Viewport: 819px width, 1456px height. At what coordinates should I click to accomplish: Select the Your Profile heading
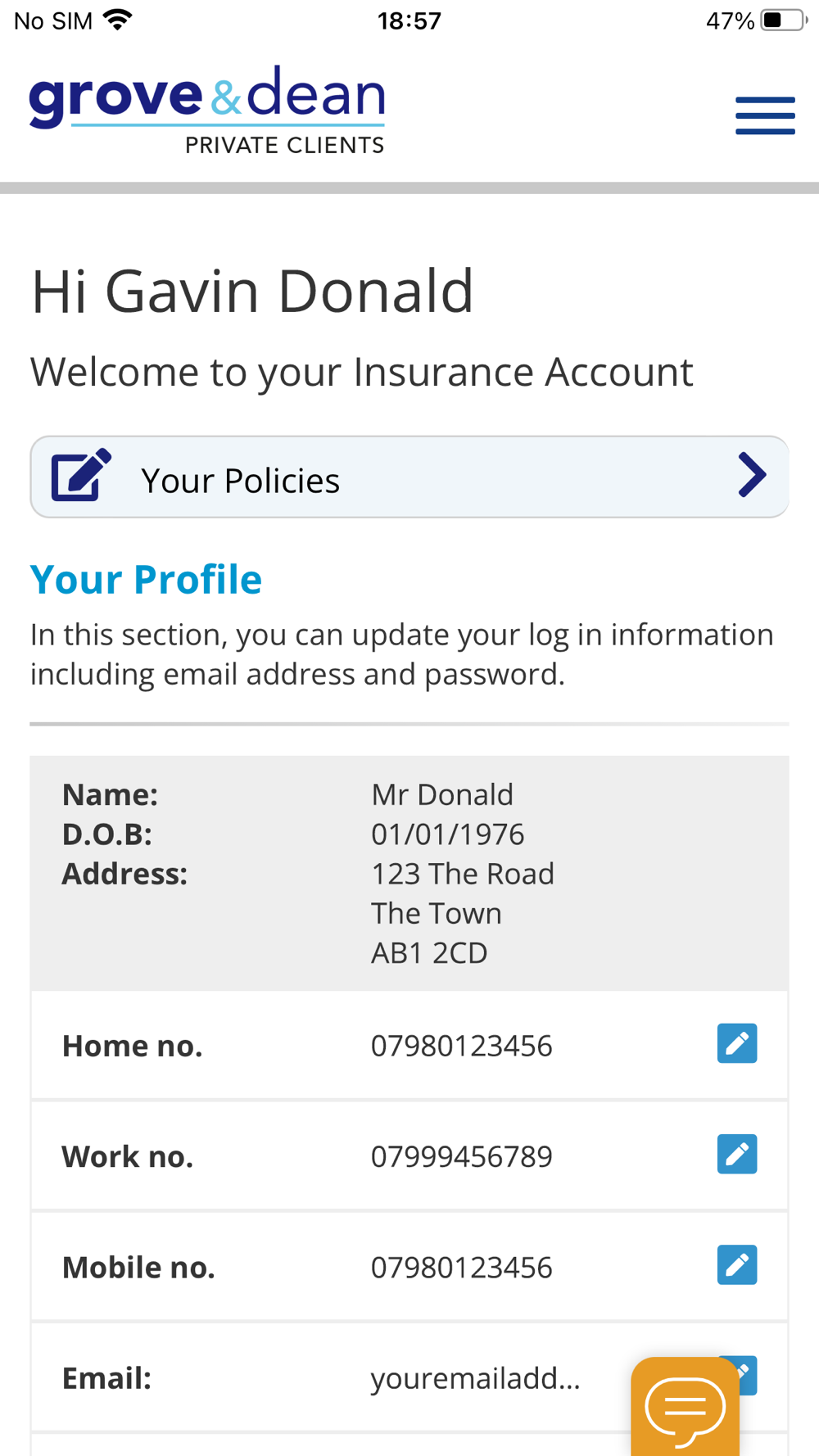(x=146, y=580)
